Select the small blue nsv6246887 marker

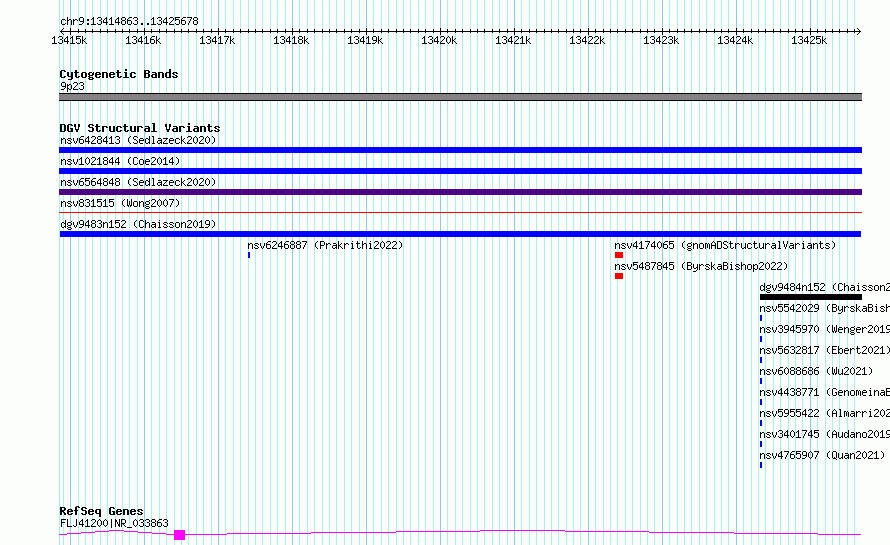249,255
